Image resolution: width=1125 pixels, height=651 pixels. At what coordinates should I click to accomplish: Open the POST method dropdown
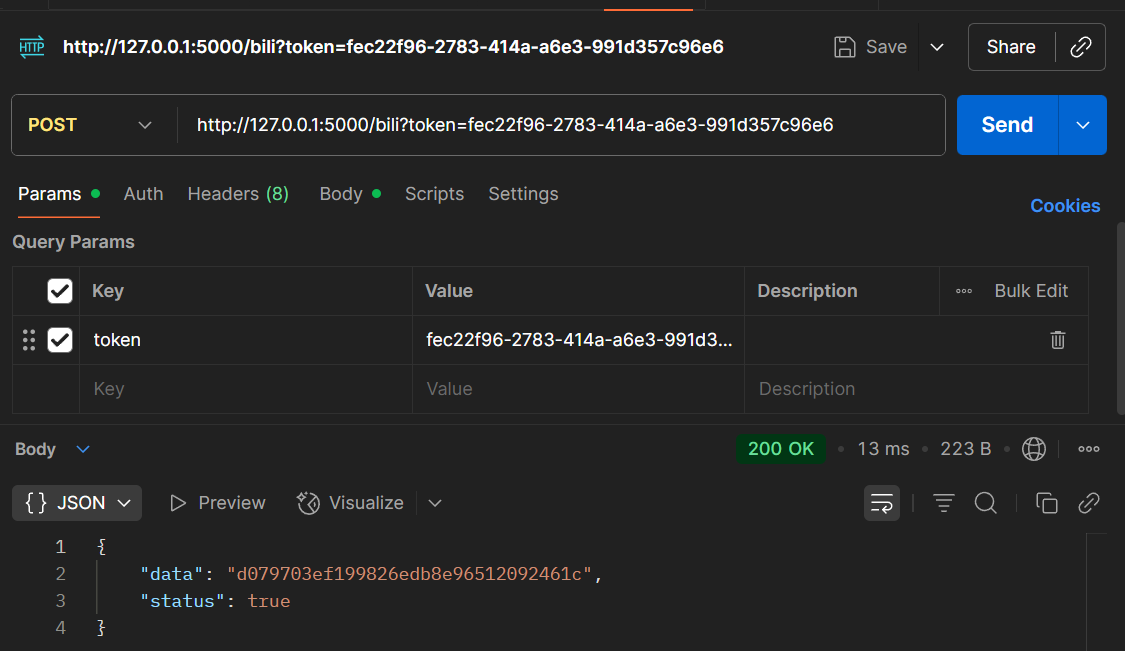(x=90, y=125)
